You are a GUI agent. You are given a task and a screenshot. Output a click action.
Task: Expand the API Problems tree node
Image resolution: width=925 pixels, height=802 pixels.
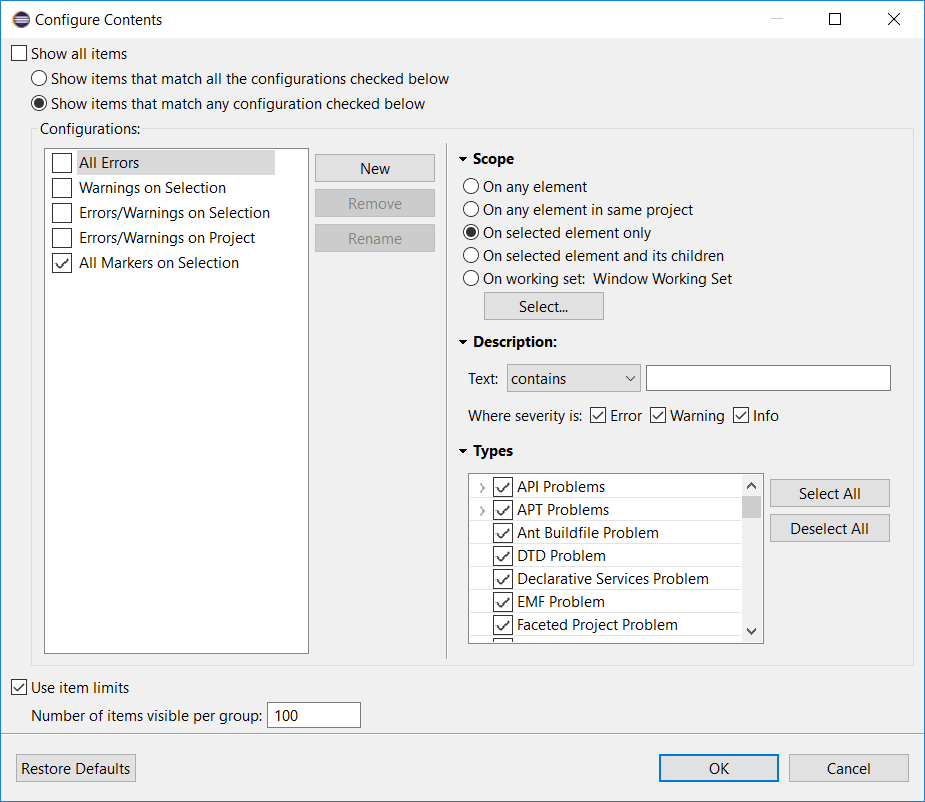pos(482,488)
